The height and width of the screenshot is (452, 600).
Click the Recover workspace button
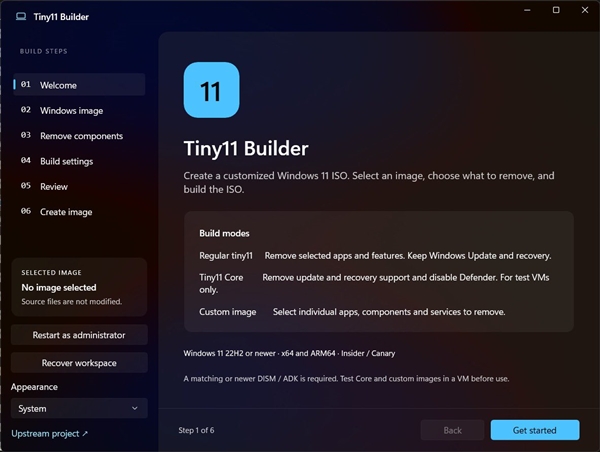point(79,363)
